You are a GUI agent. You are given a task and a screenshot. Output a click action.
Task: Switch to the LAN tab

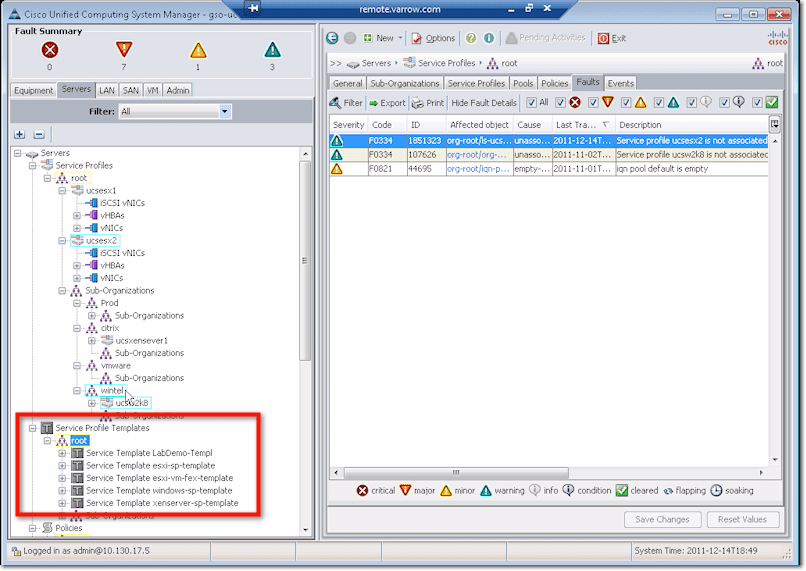(x=107, y=90)
